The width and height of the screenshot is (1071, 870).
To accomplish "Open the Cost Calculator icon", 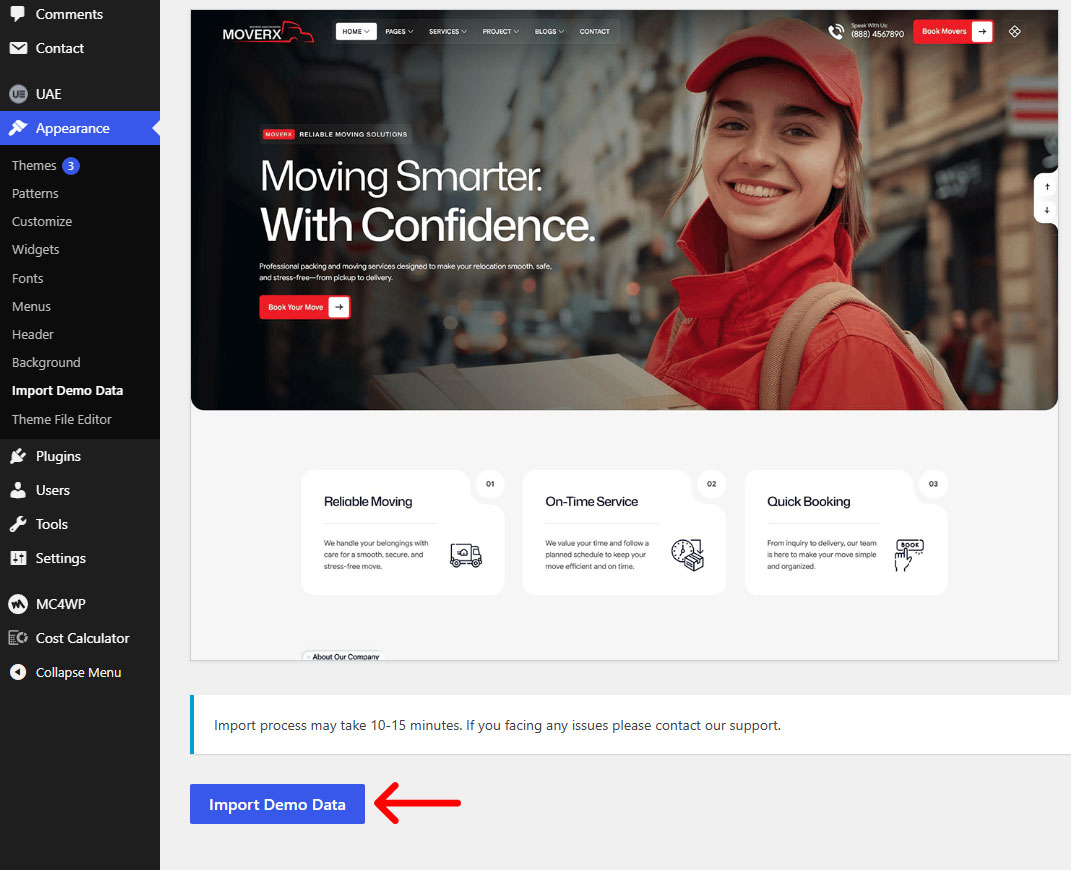I will (18, 638).
